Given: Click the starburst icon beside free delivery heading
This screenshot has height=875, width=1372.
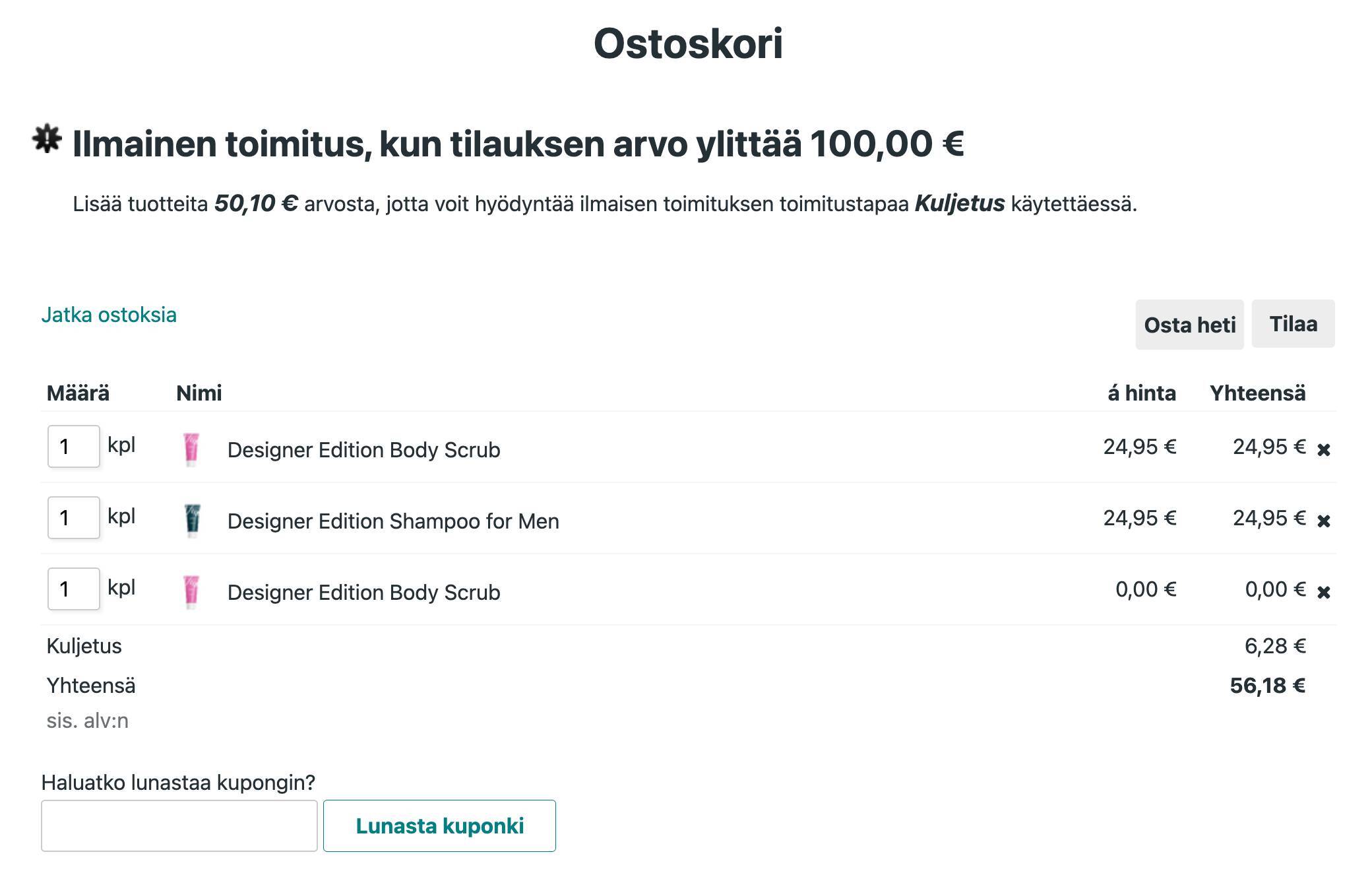Looking at the screenshot, I should (47, 139).
